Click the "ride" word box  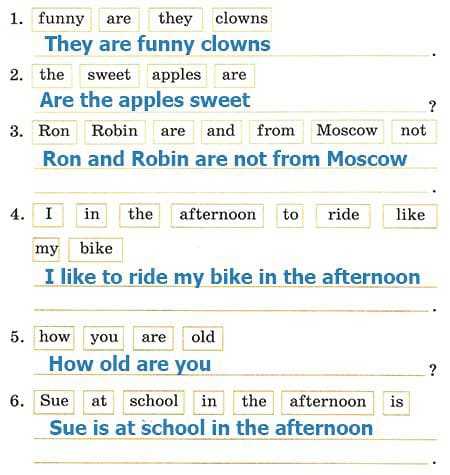pyautogui.click(x=343, y=216)
